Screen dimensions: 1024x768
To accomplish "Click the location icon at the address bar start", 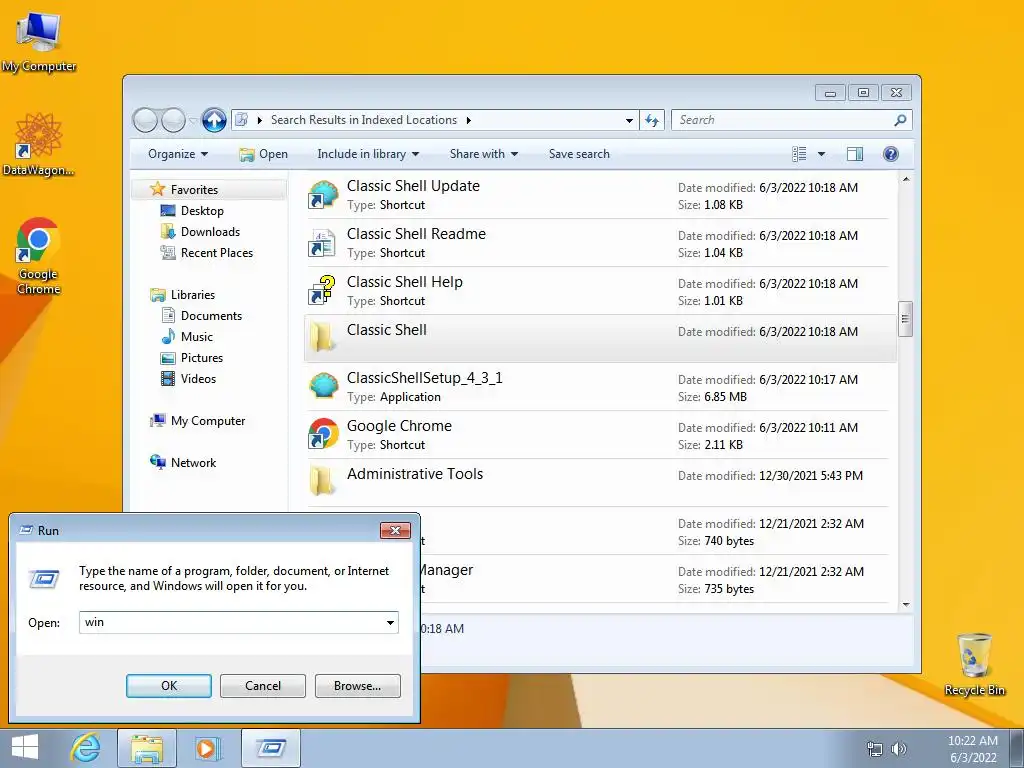I will click(x=242, y=120).
